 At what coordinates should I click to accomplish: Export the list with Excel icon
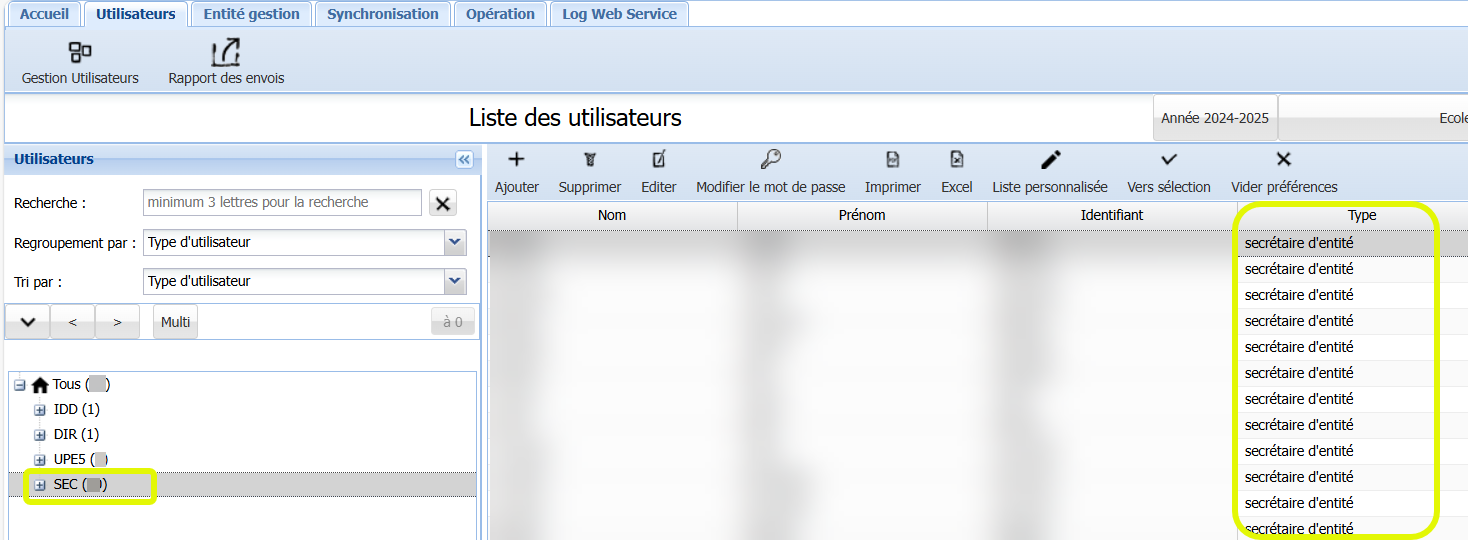click(x=956, y=160)
